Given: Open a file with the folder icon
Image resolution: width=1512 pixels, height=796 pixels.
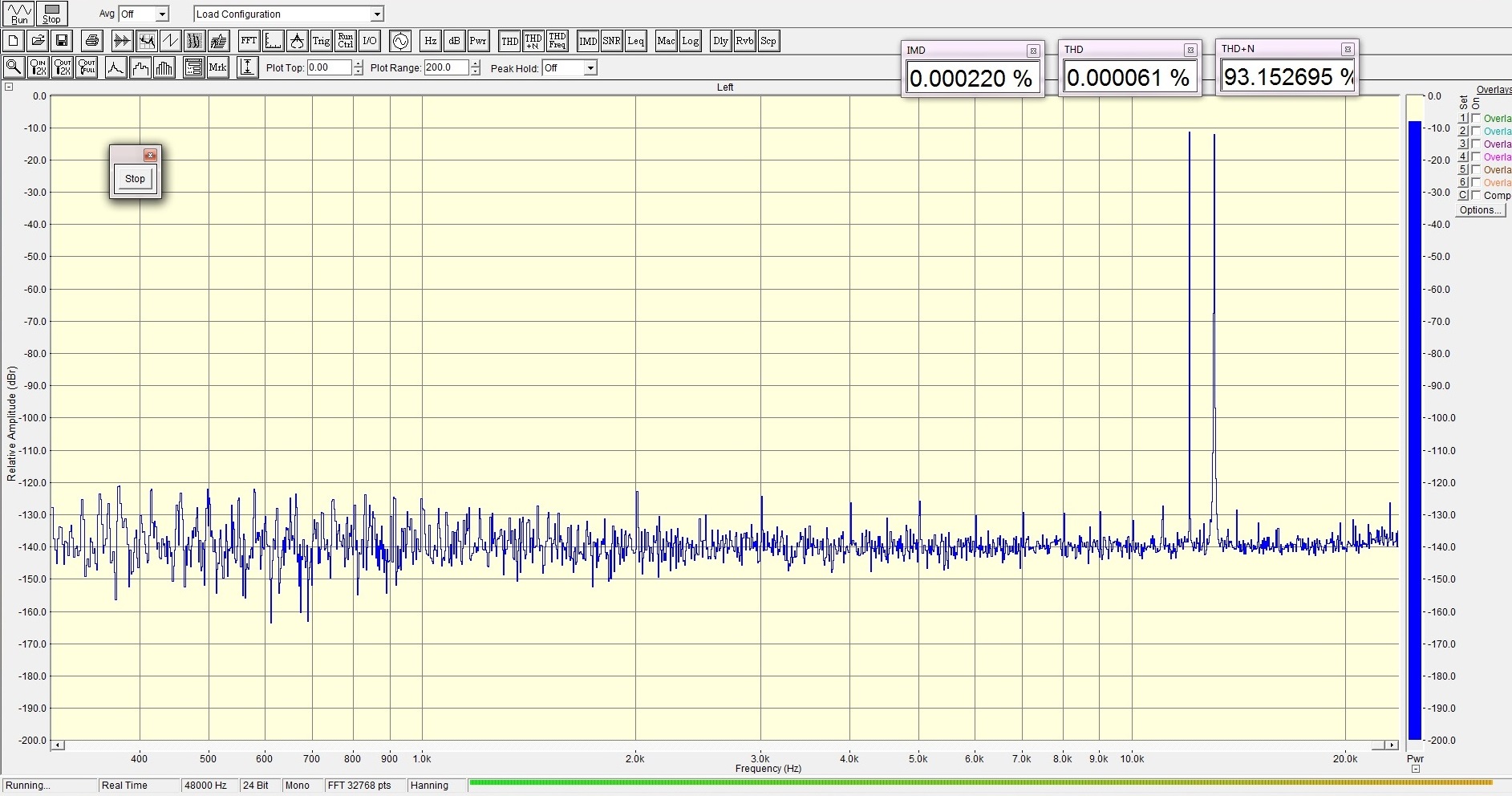Looking at the screenshot, I should tap(38, 41).
